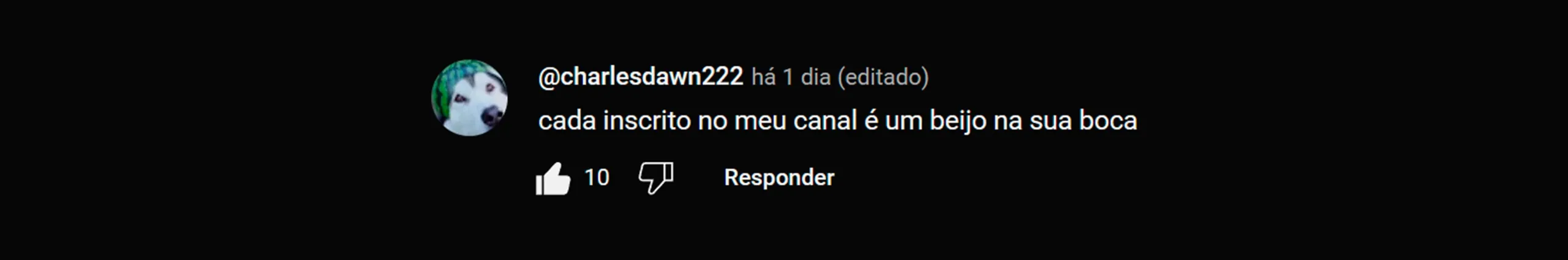This screenshot has height=260, width=1568.
Task: Toggle the filled thumbs-up like state
Action: [553, 178]
